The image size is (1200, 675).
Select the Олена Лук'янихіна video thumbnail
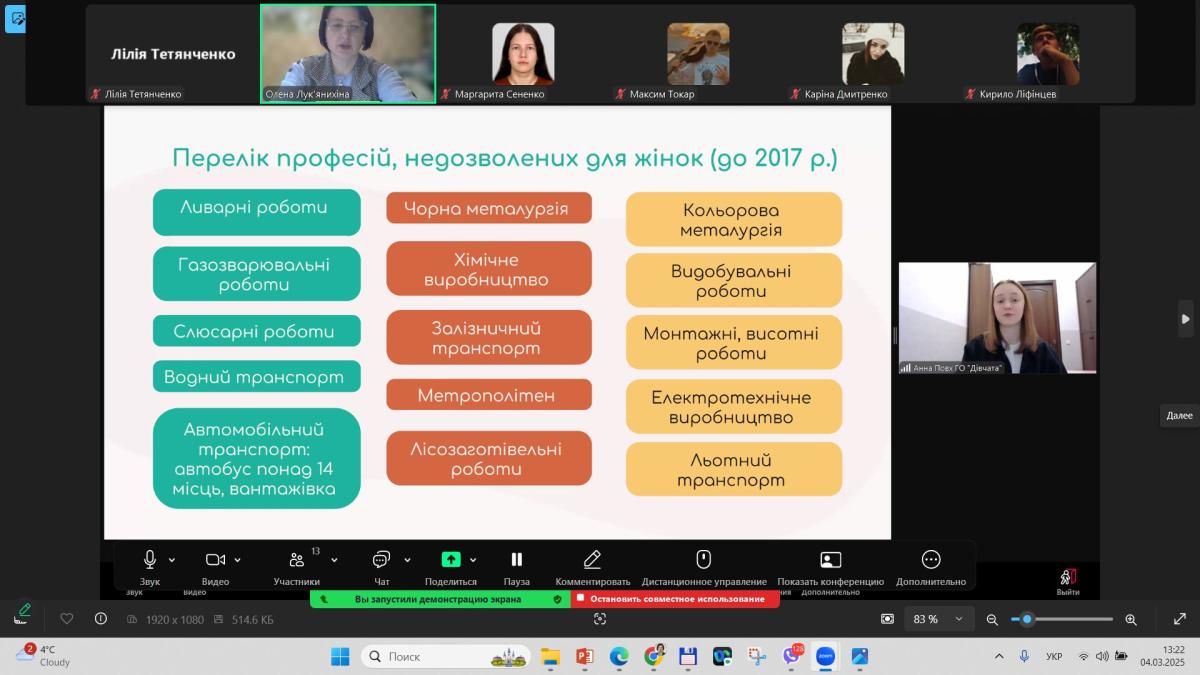348,53
